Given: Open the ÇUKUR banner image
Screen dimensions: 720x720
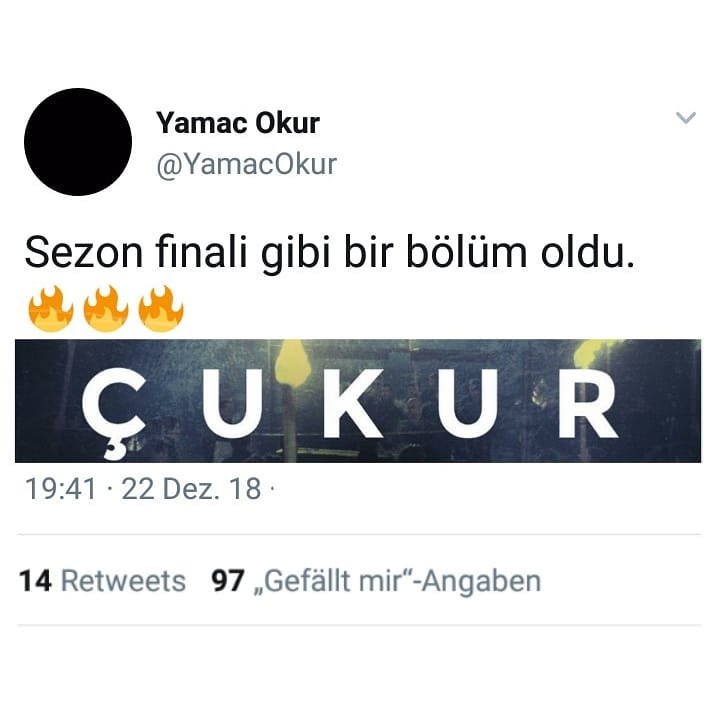Looking at the screenshot, I should coord(358,401).
